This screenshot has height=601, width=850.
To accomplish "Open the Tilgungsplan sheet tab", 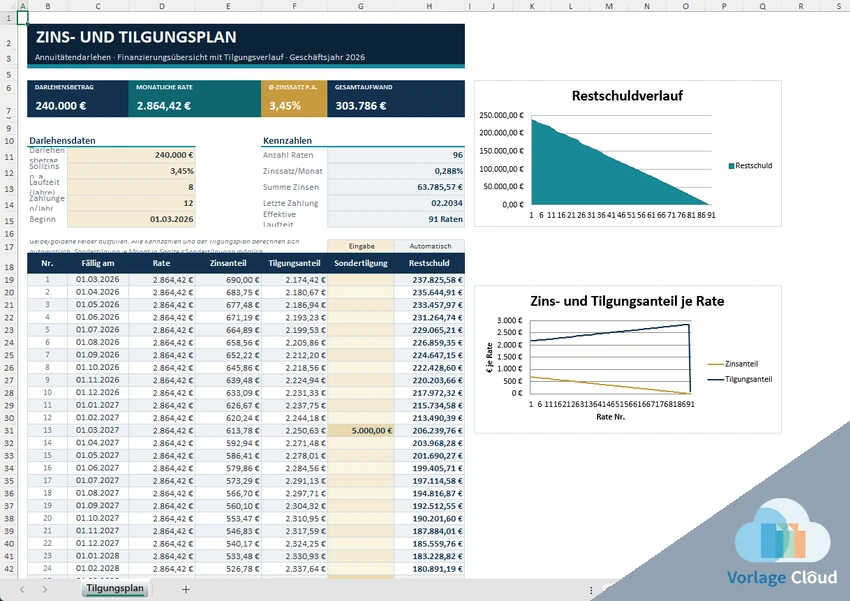I will 115,589.
